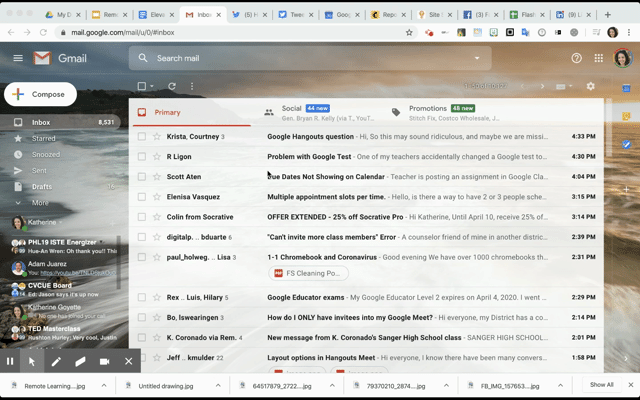Star the digitalp, bduarte email

click(157, 237)
